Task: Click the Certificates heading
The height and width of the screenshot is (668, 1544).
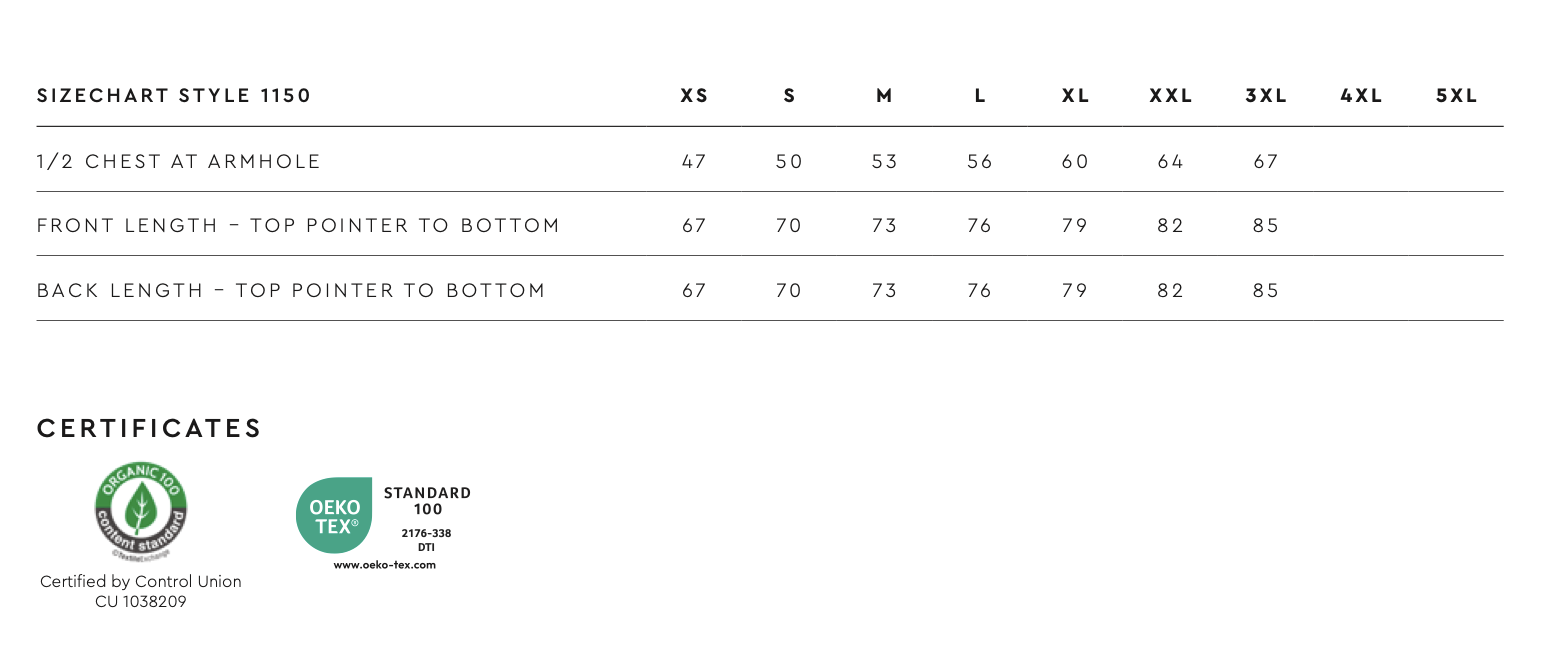Action: [x=149, y=428]
